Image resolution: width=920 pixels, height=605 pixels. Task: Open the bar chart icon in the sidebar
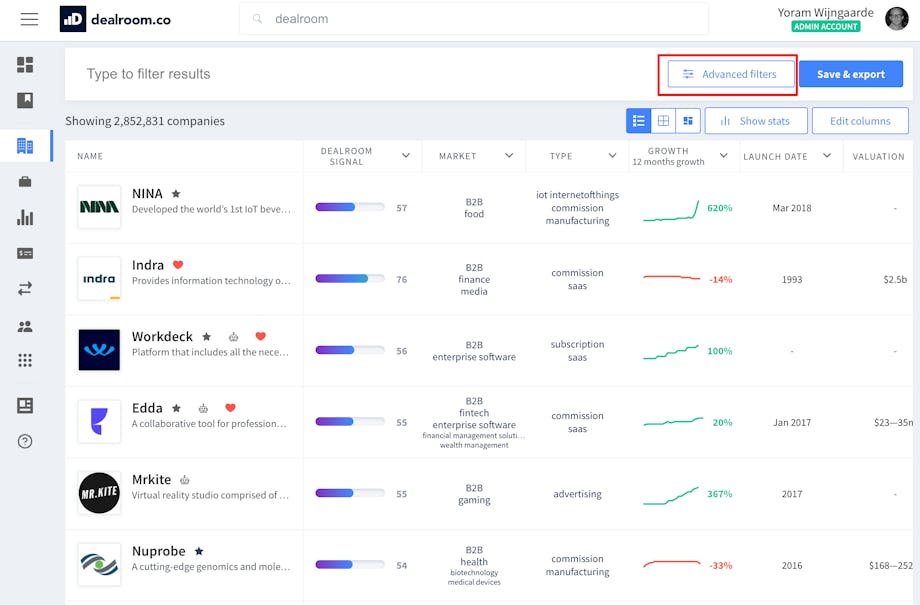[25, 218]
